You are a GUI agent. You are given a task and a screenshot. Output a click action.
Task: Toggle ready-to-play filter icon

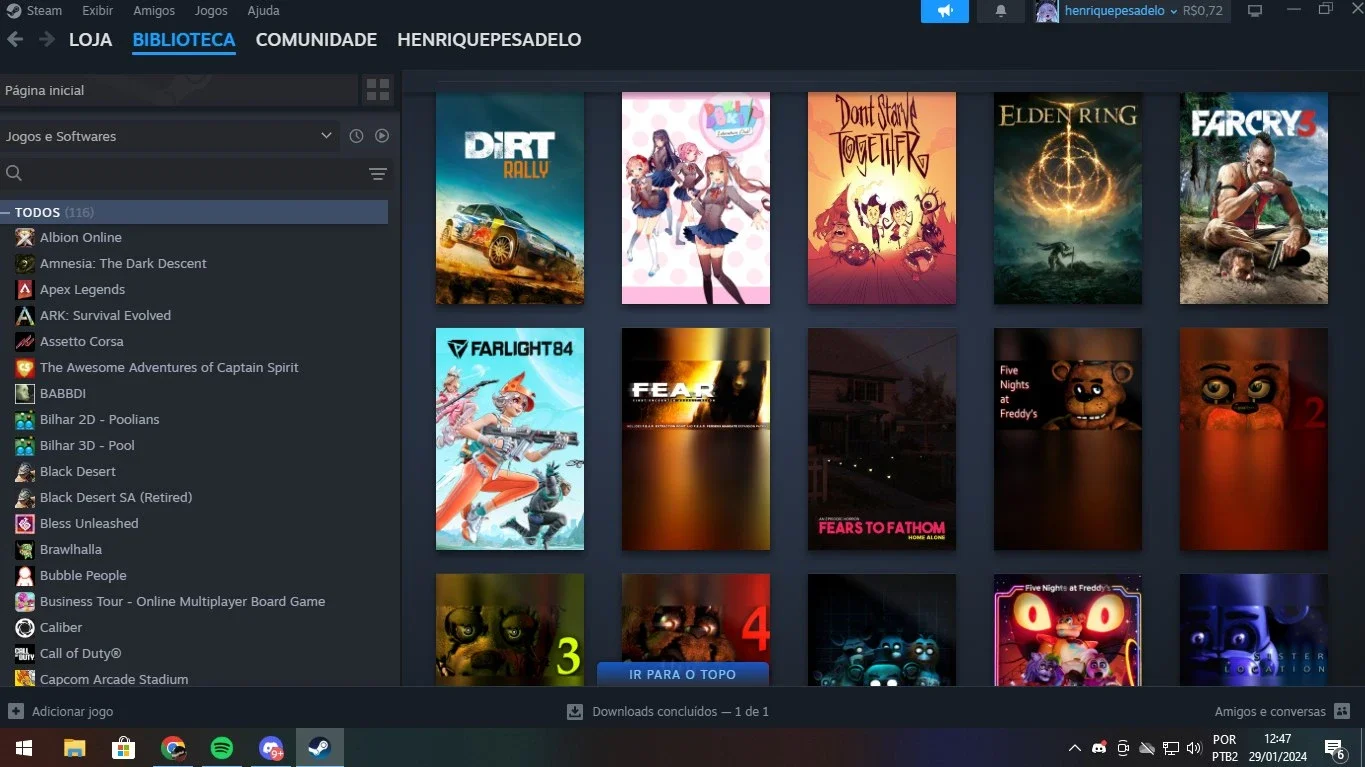(x=382, y=136)
